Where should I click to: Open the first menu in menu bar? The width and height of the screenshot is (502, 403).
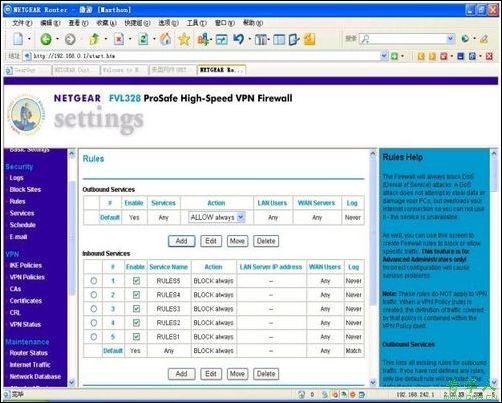coord(22,23)
